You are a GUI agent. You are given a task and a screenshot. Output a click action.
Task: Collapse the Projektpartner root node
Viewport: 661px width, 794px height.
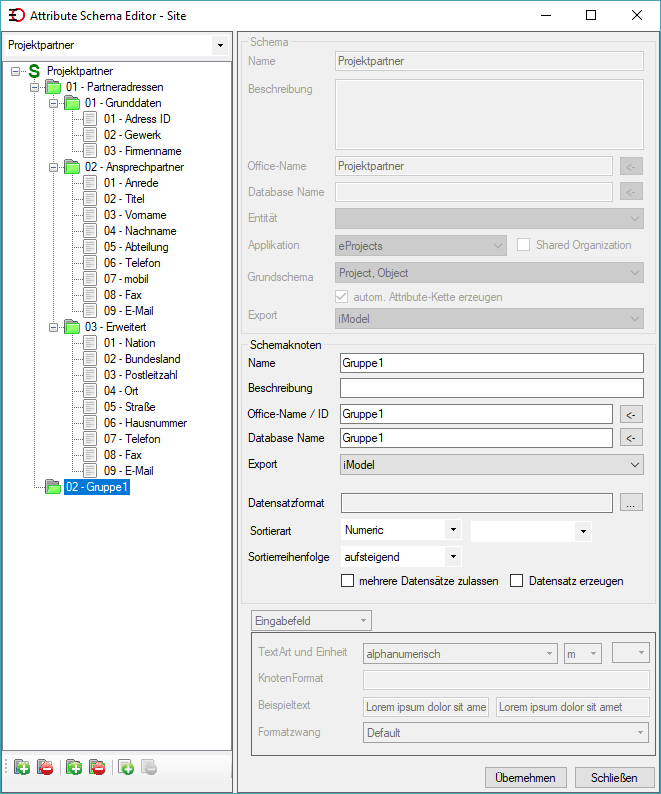pyautogui.click(x=16, y=71)
